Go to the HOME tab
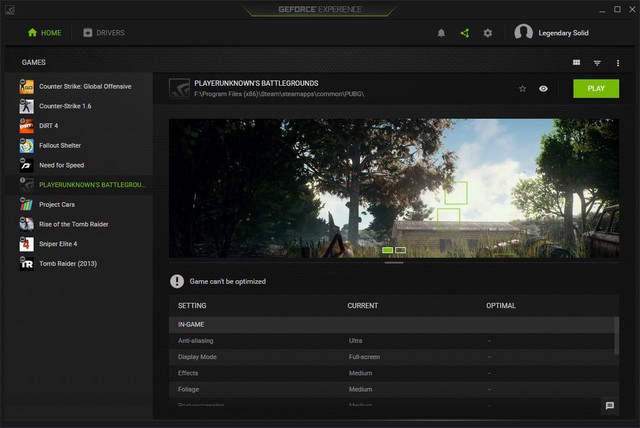Image resolution: width=640 pixels, height=428 pixels. point(44,33)
